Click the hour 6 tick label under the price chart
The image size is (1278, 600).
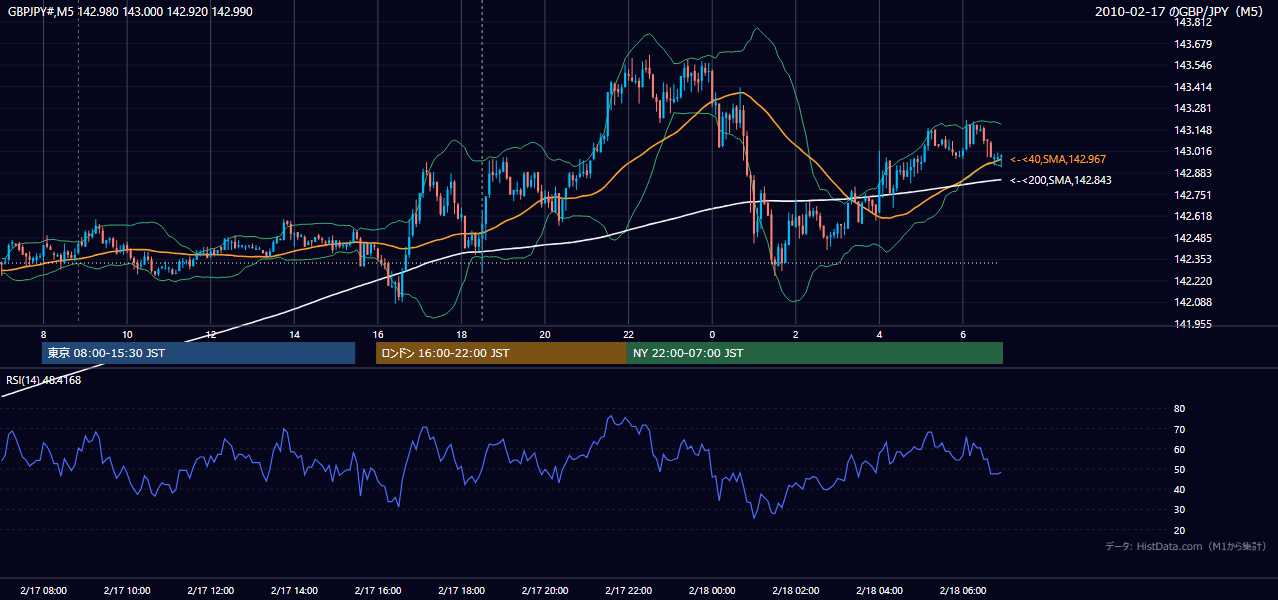[x=963, y=334]
